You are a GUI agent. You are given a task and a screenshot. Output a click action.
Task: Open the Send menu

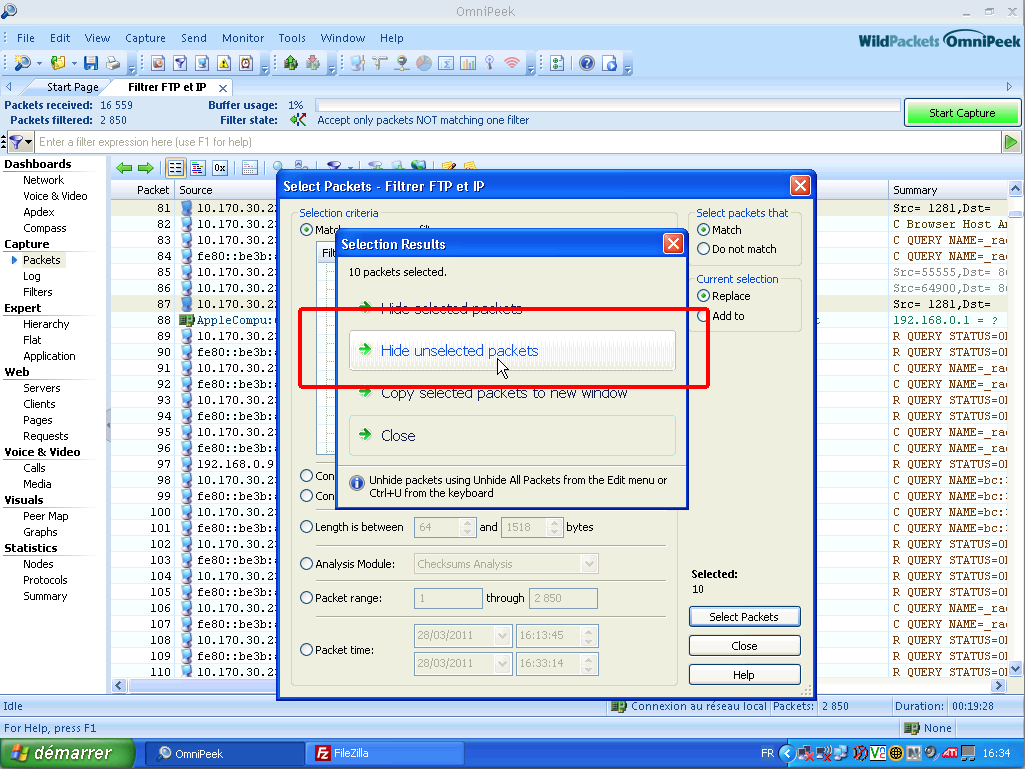[193, 38]
